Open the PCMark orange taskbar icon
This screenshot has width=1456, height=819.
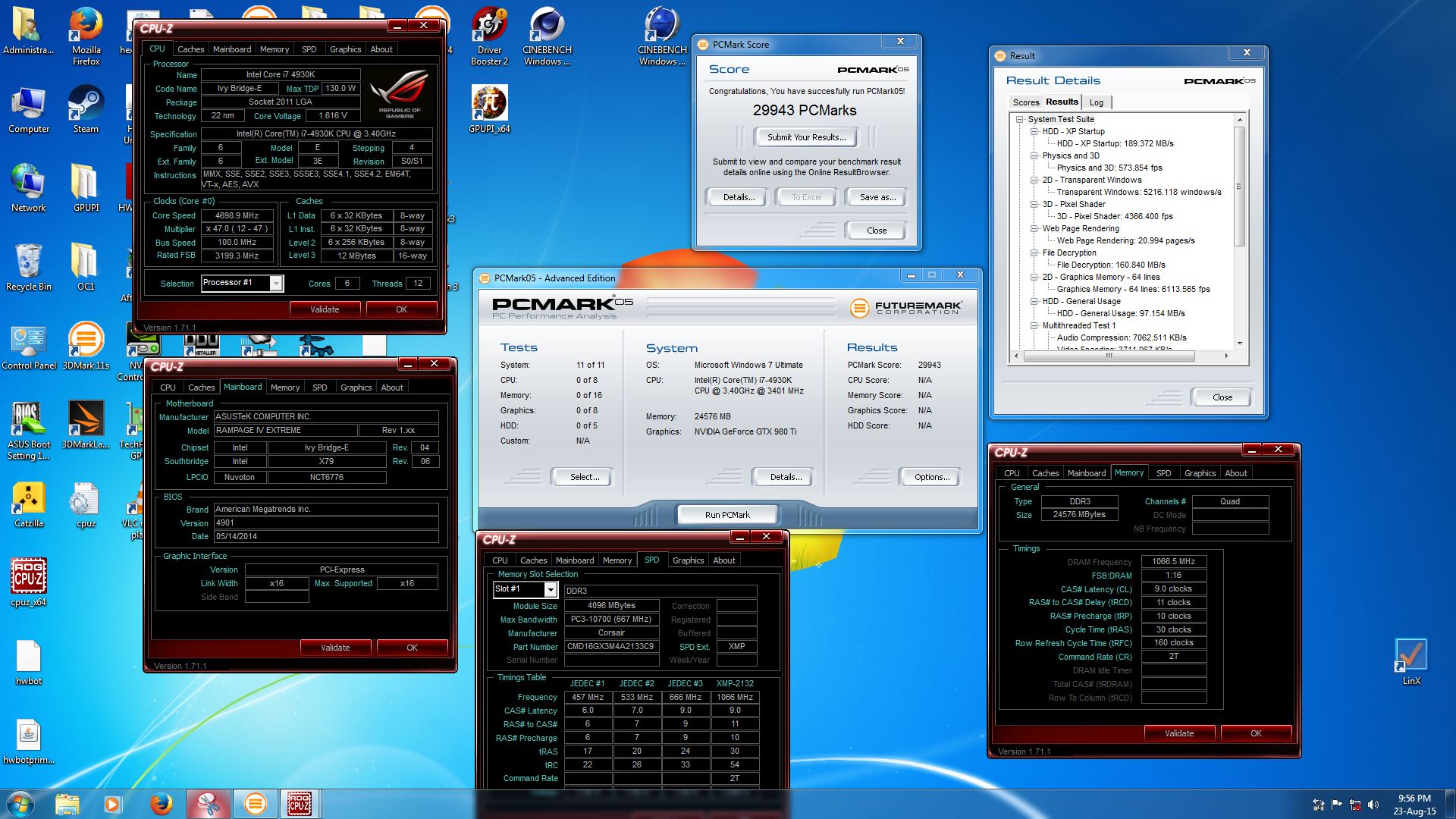pos(255,804)
